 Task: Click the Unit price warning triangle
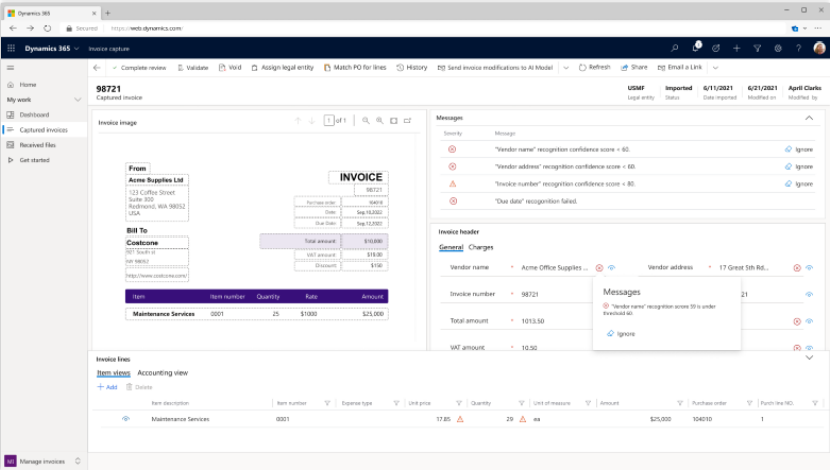(460, 419)
